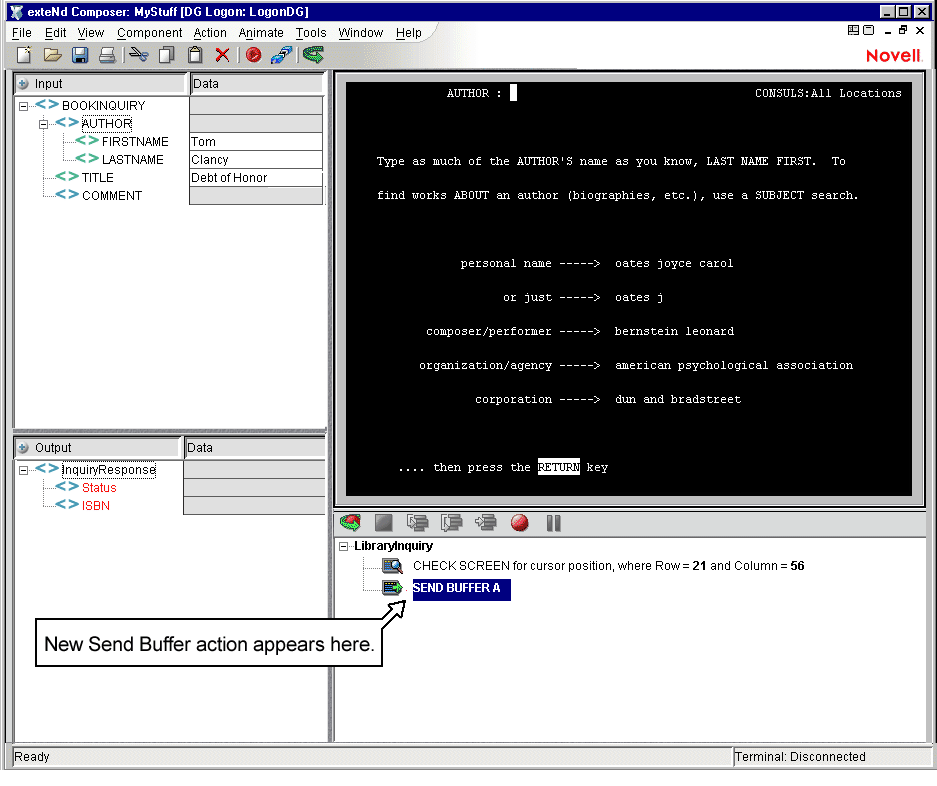The image size is (937, 786).
Task: Click the Stop animation square button
Action: click(383, 522)
